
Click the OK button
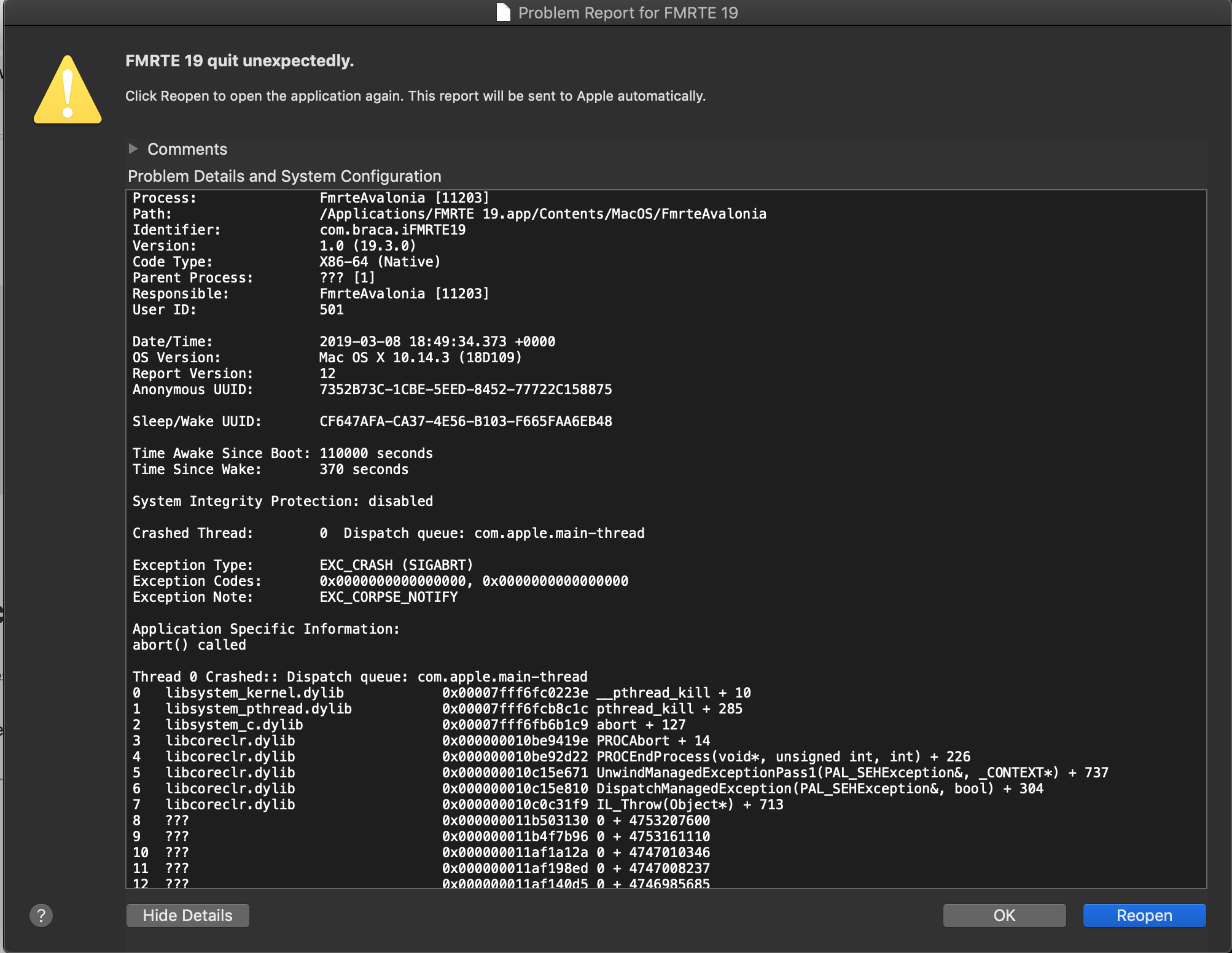point(1004,916)
